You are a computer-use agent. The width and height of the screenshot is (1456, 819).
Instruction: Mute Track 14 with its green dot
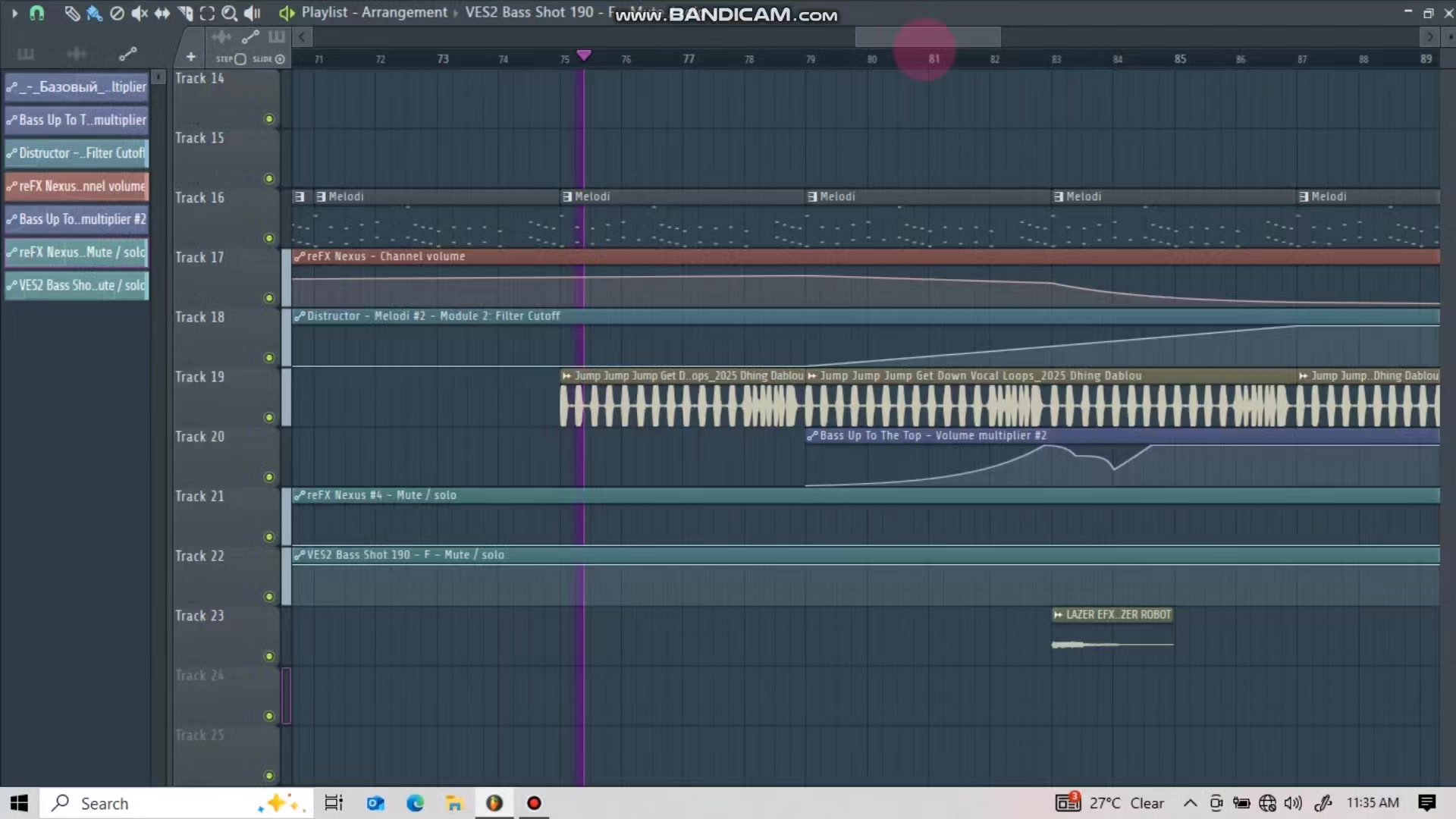pos(268,119)
